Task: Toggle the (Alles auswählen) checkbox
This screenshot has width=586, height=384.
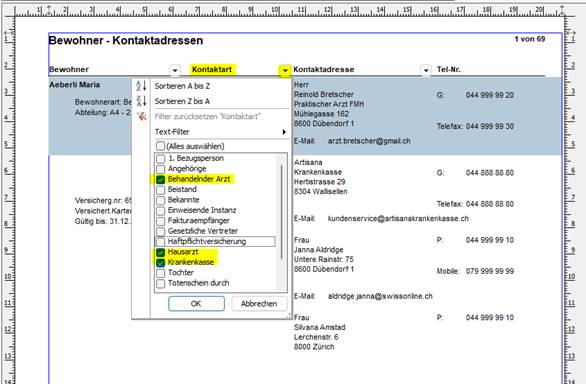Action: coord(160,146)
